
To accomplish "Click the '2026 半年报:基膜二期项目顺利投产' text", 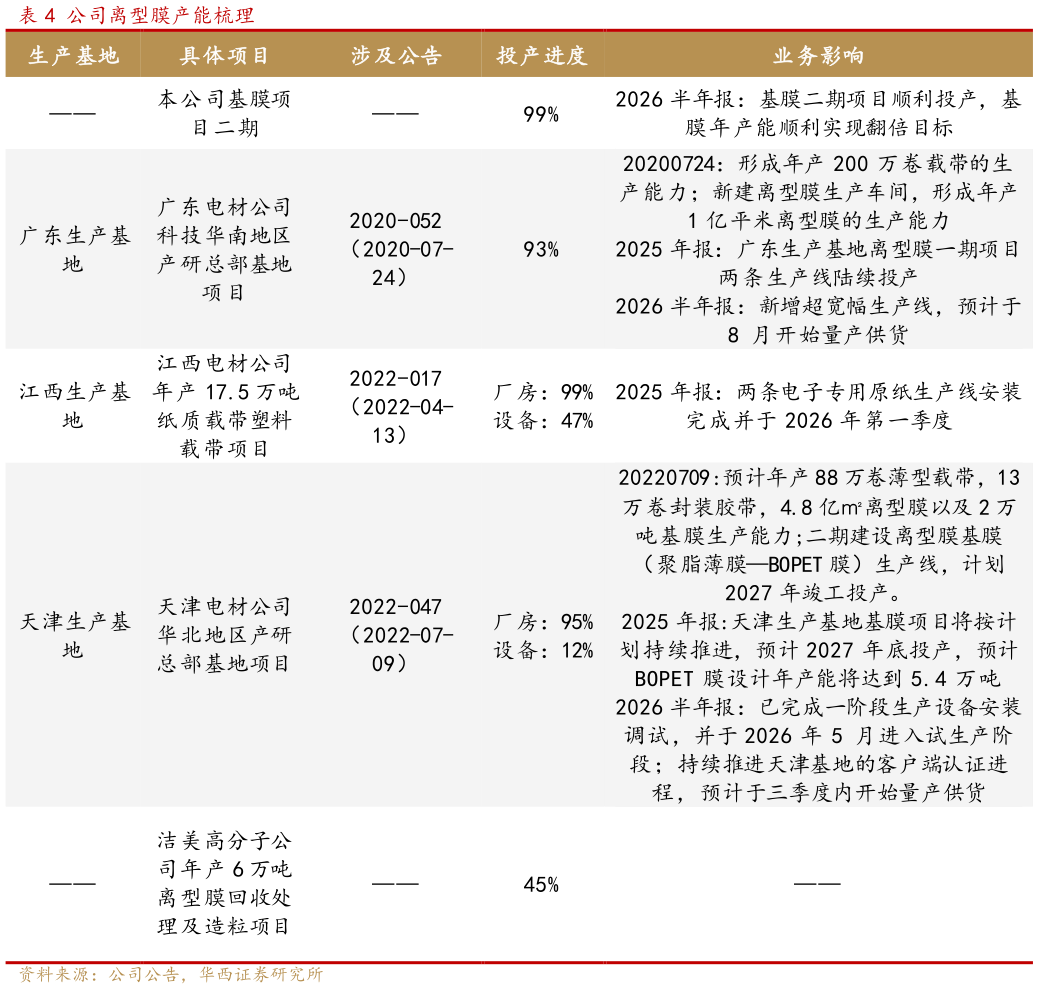I will (x=818, y=113).
